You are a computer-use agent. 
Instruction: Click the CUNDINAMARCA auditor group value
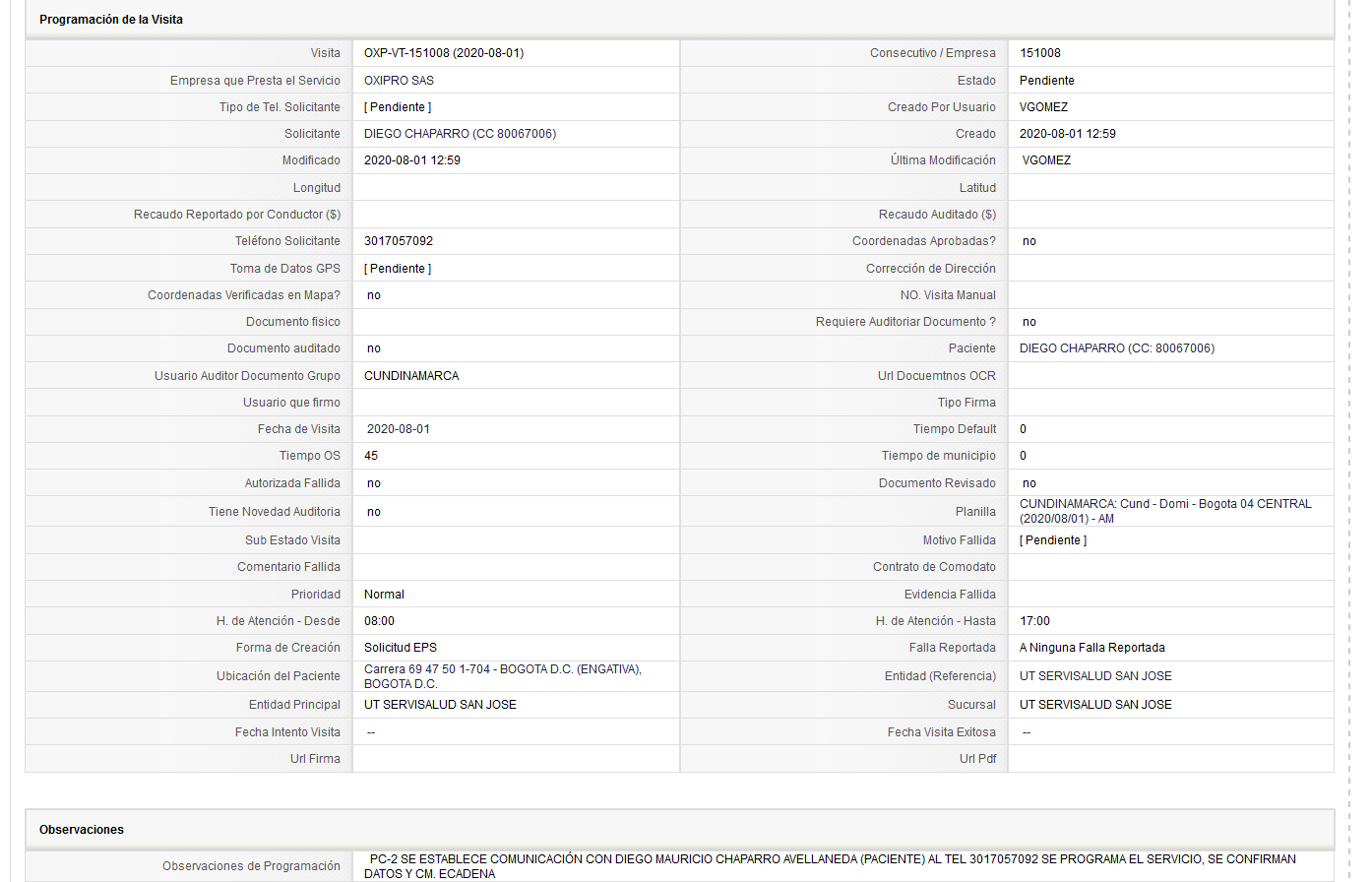tap(411, 376)
